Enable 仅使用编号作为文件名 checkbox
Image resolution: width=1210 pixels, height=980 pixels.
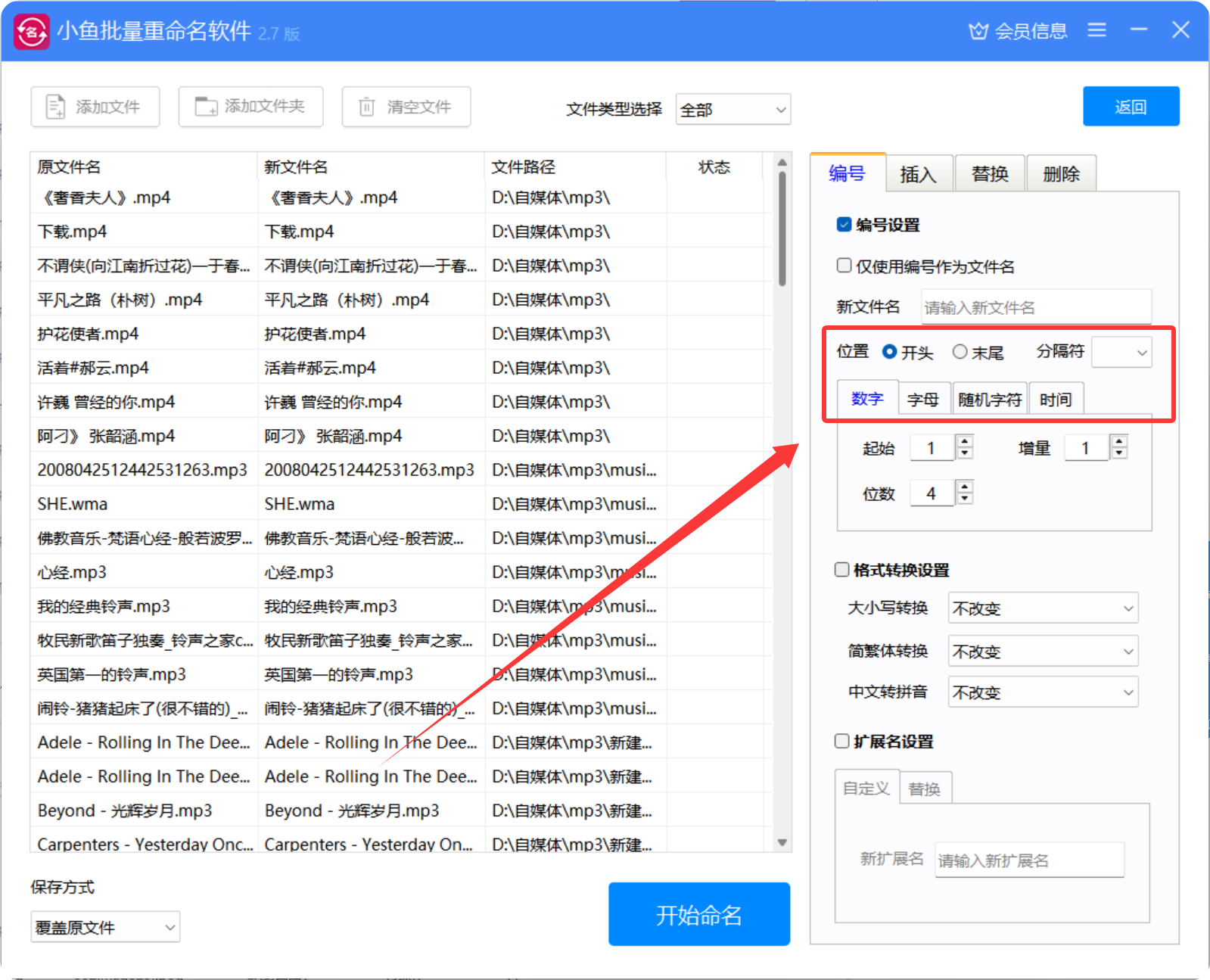point(845,266)
